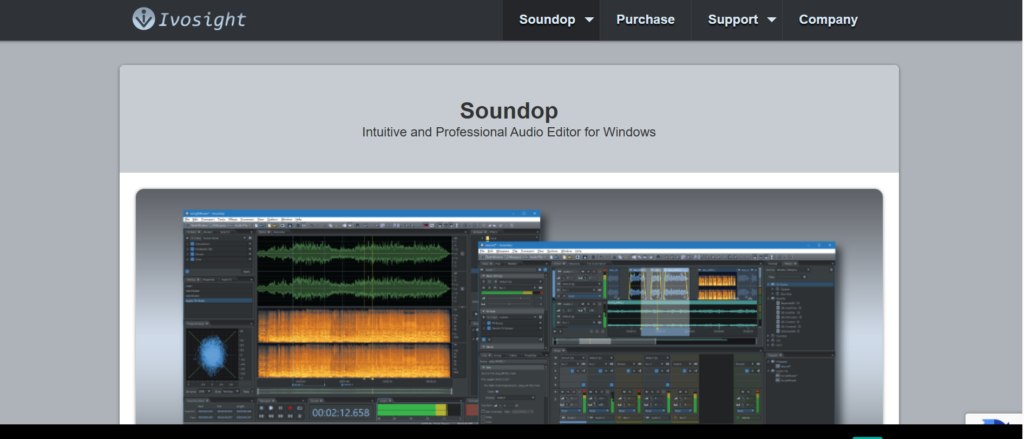Click the 00:02:12.658 time display in screenshot
Screen dimensions: 1024x439
340,412
